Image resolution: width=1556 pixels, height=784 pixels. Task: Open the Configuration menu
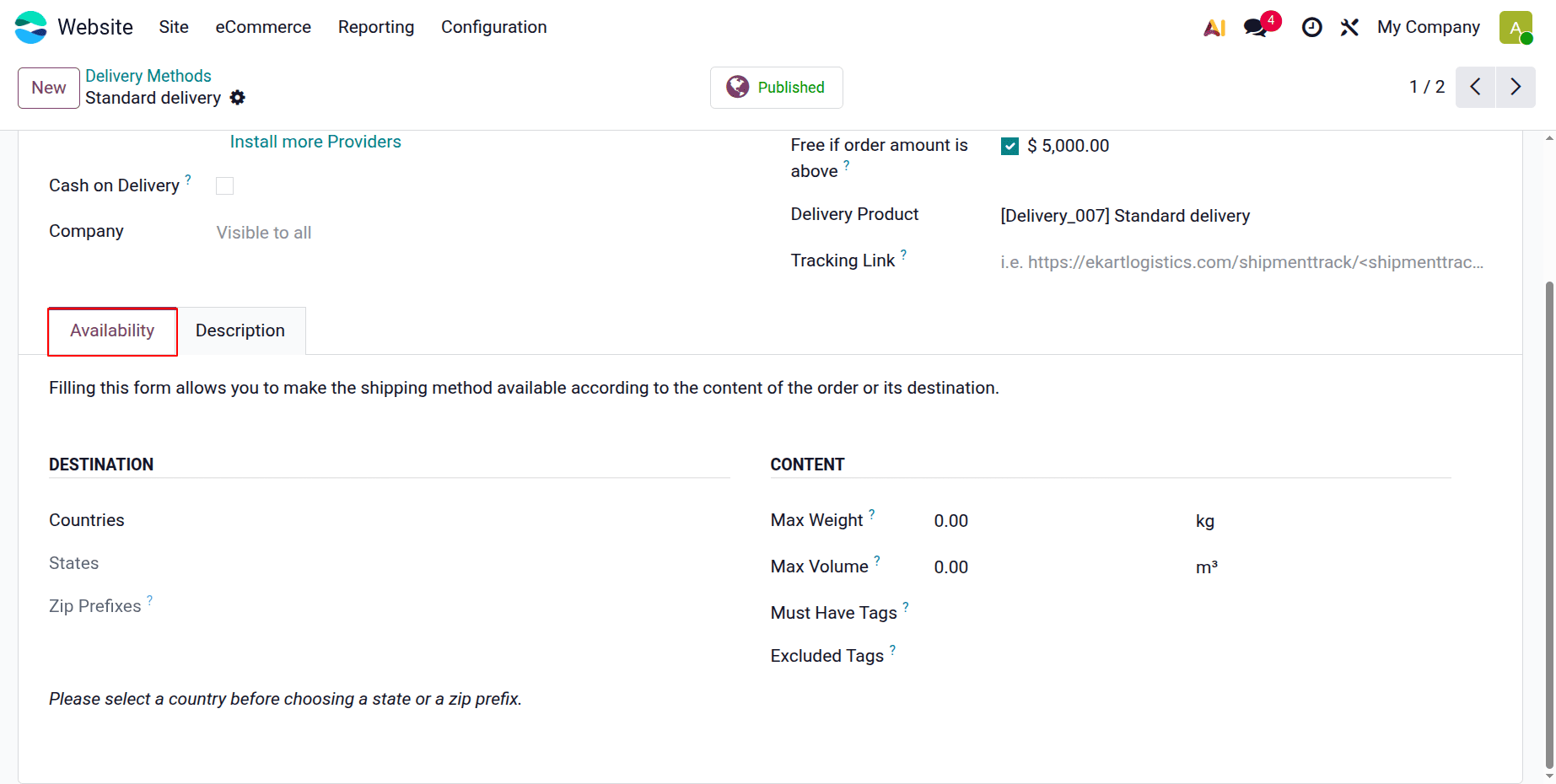click(x=494, y=27)
